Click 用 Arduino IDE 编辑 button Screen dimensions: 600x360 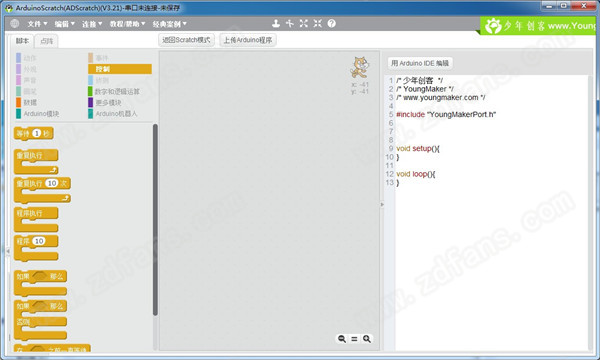tap(420, 63)
